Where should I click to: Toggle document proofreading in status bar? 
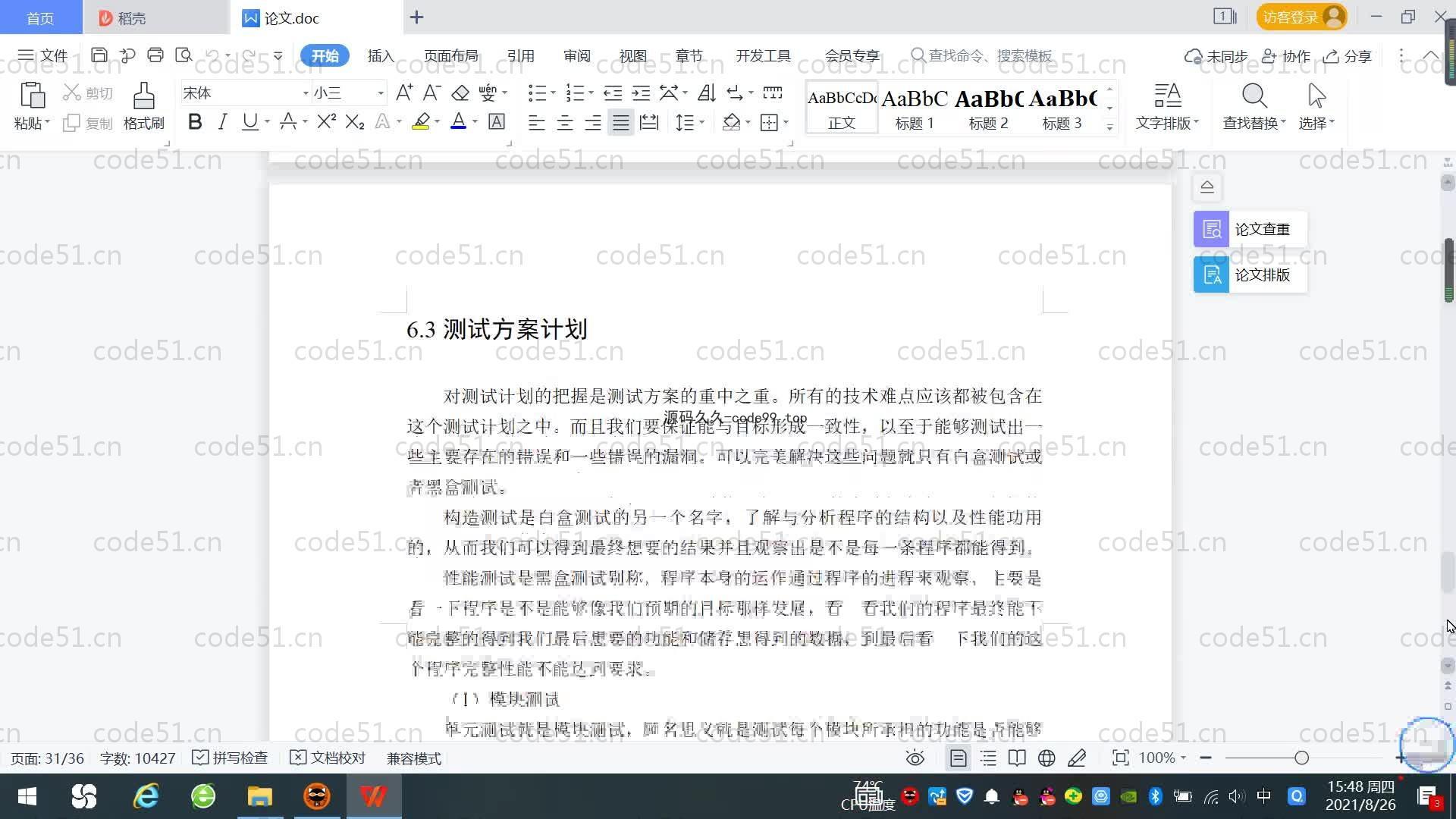[328, 758]
